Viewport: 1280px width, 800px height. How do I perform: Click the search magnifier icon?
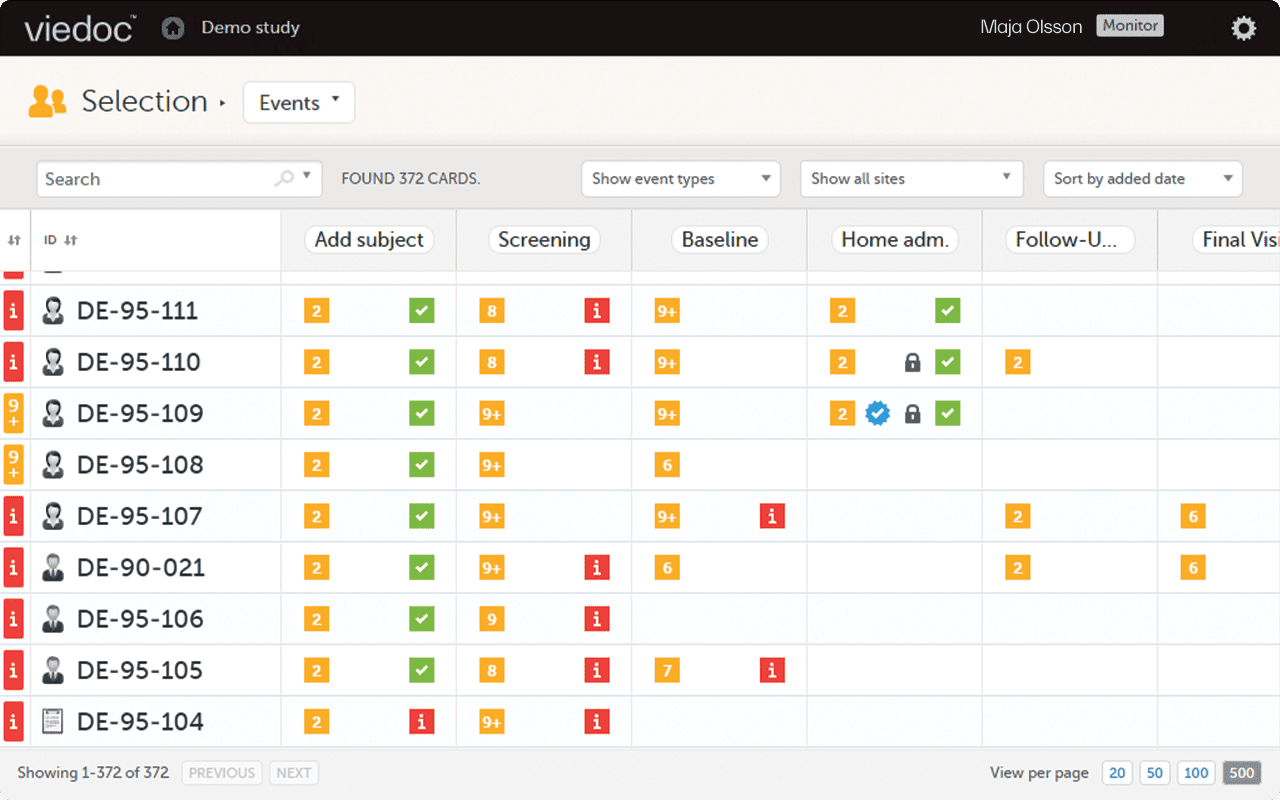[284, 178]
